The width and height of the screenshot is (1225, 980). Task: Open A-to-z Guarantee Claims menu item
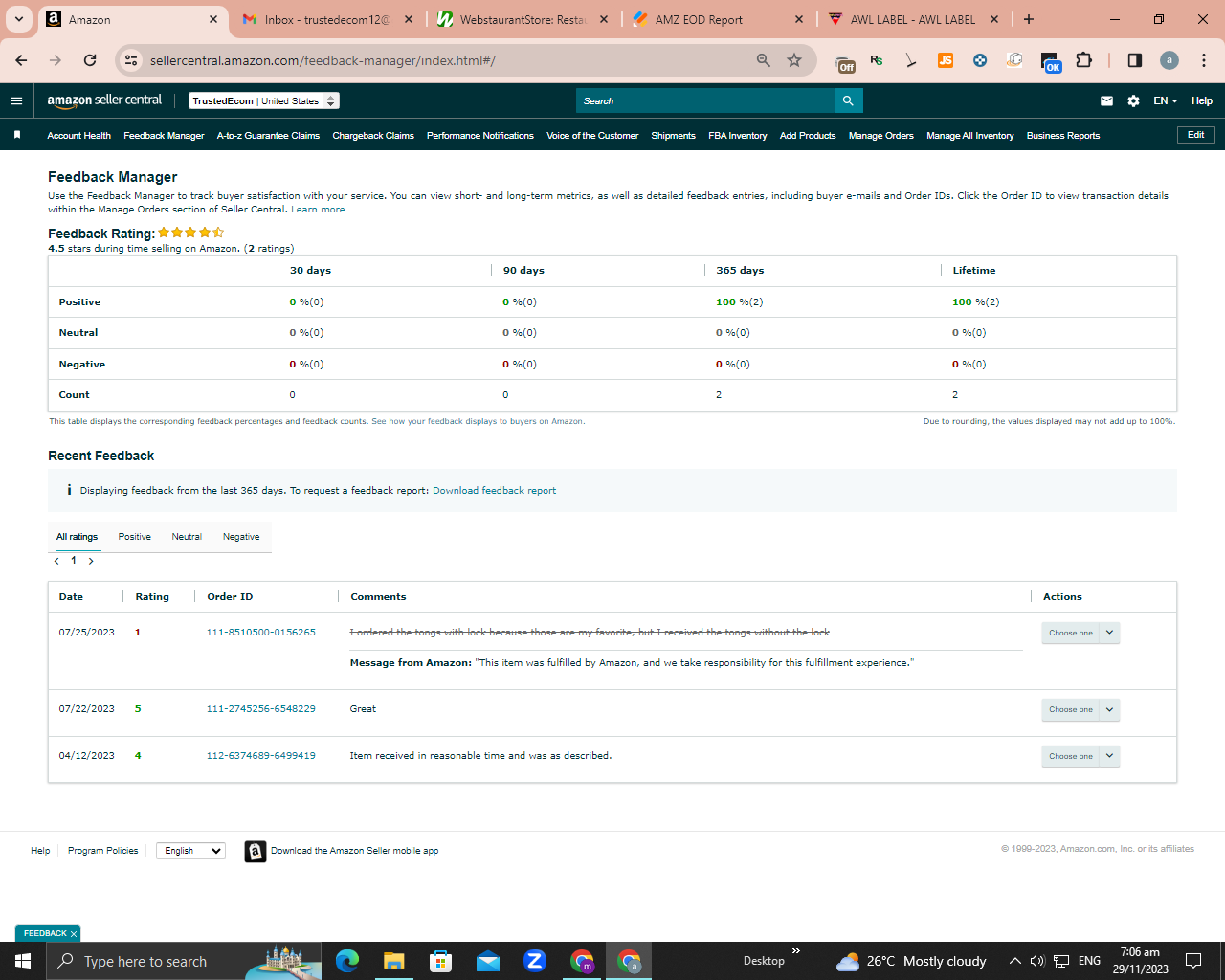[268, 136]
